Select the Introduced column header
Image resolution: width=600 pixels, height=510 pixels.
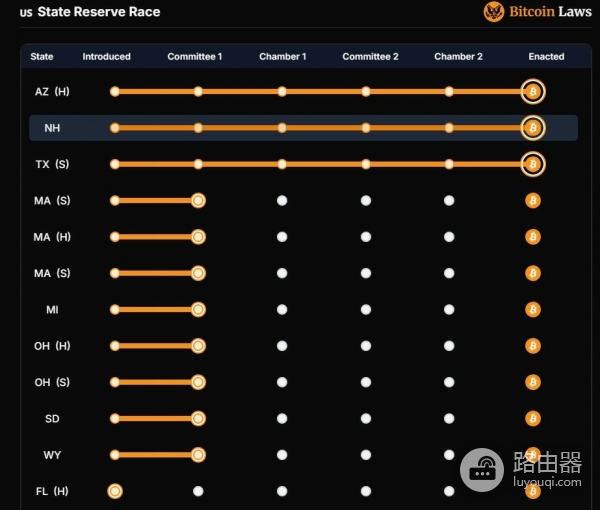coord(106,57)
